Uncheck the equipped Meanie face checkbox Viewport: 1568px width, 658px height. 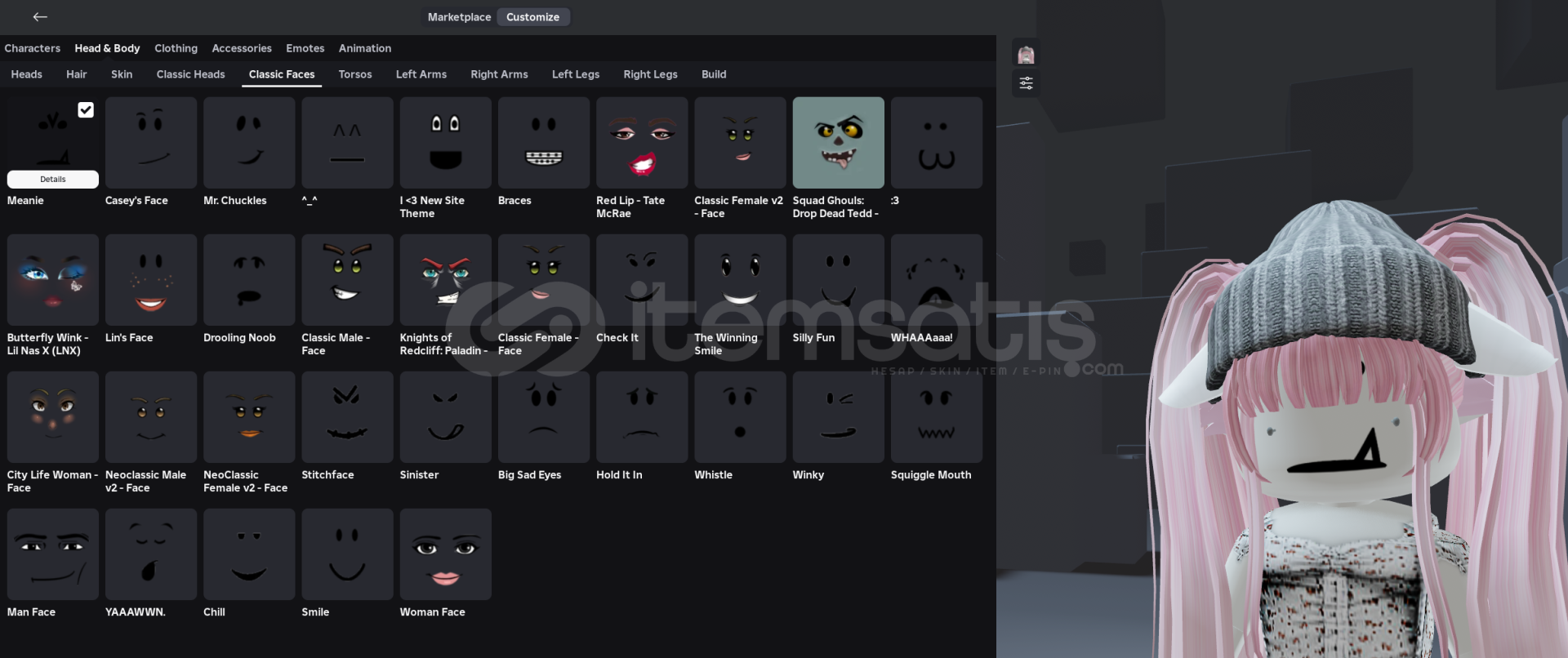point(86,110)
